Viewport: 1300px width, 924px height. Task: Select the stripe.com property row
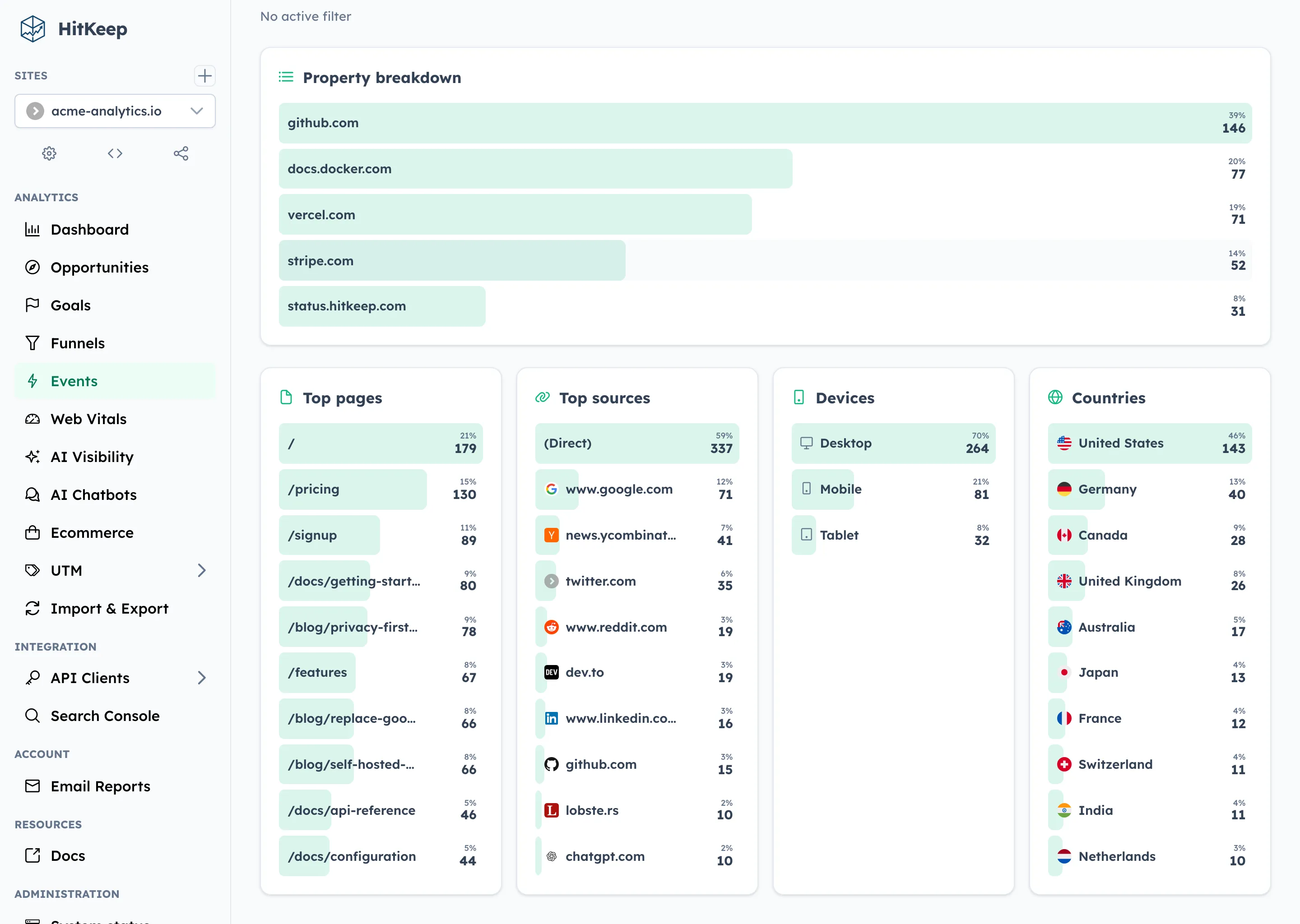coord(765,261)
